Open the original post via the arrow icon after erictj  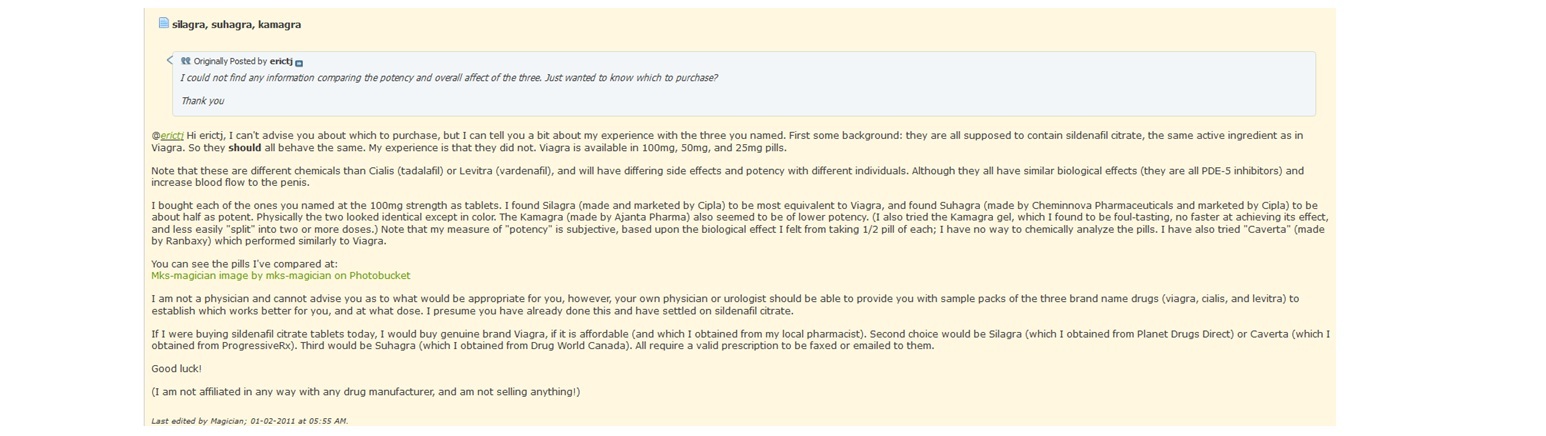pyautogui.click(x=299, y=62)
